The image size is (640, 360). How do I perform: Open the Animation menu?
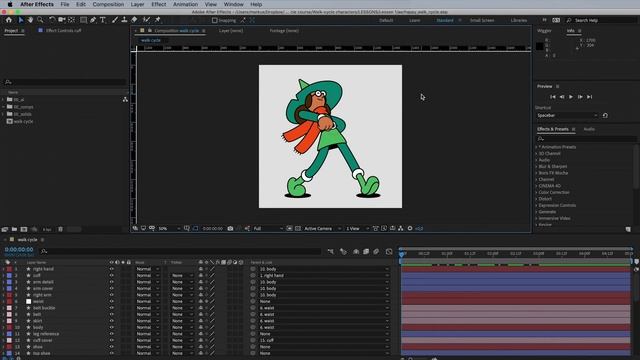point(185,4)
